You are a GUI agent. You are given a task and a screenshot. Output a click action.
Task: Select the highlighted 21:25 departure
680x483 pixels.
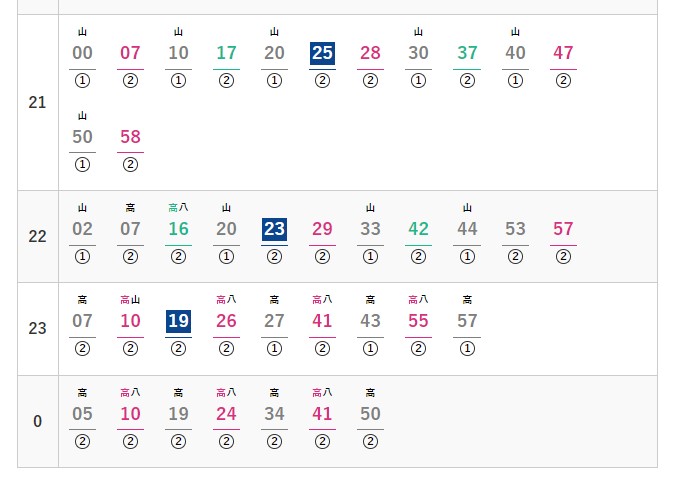coord(322,53)
